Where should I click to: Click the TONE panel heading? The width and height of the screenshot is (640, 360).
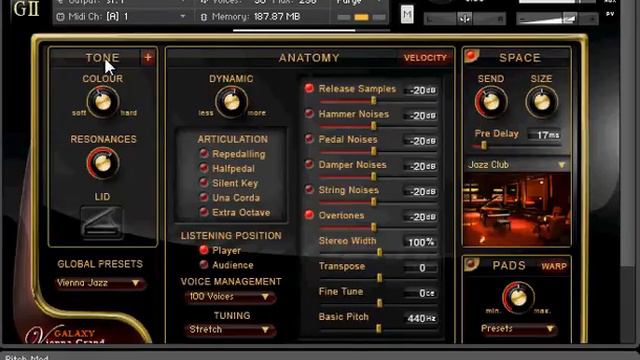click(102, 58)
